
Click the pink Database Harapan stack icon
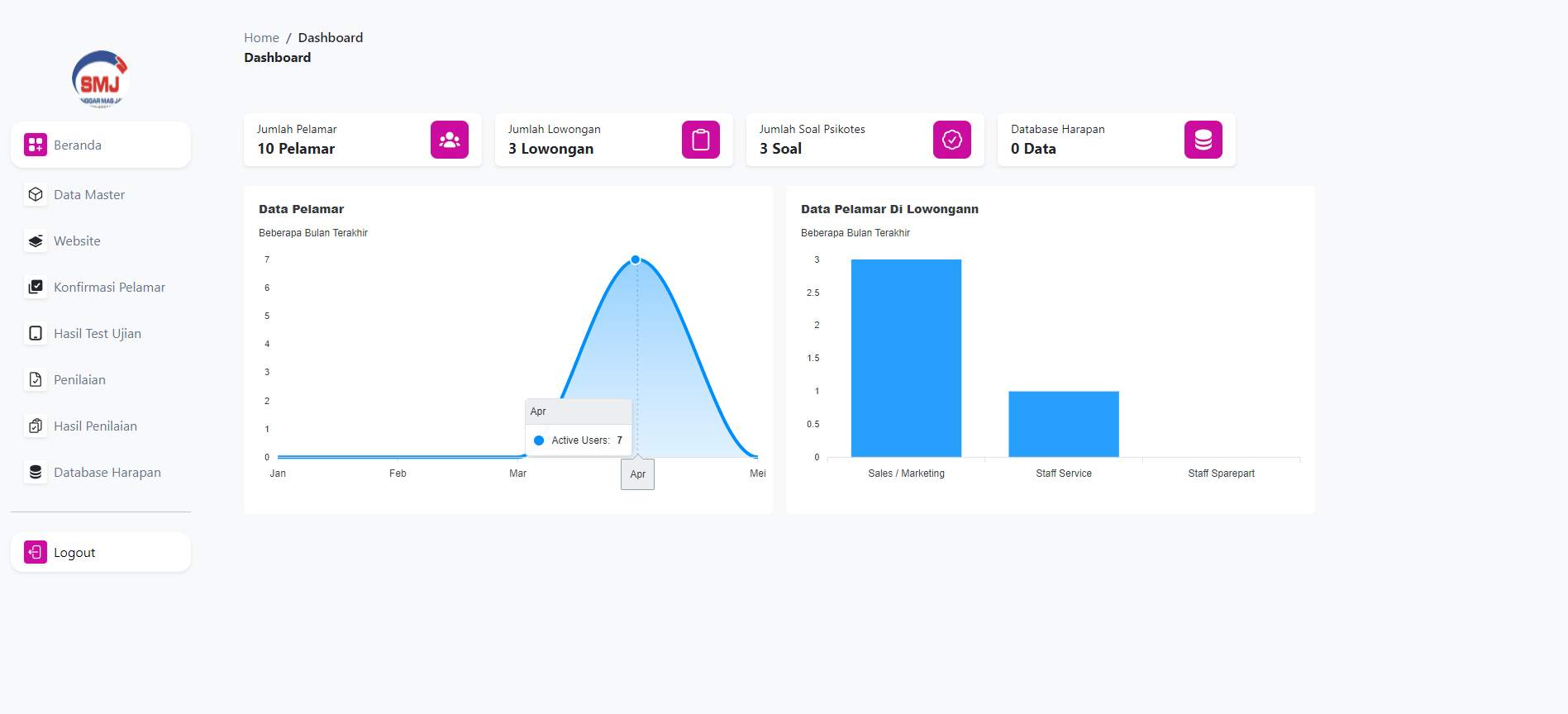[1203, 140]
